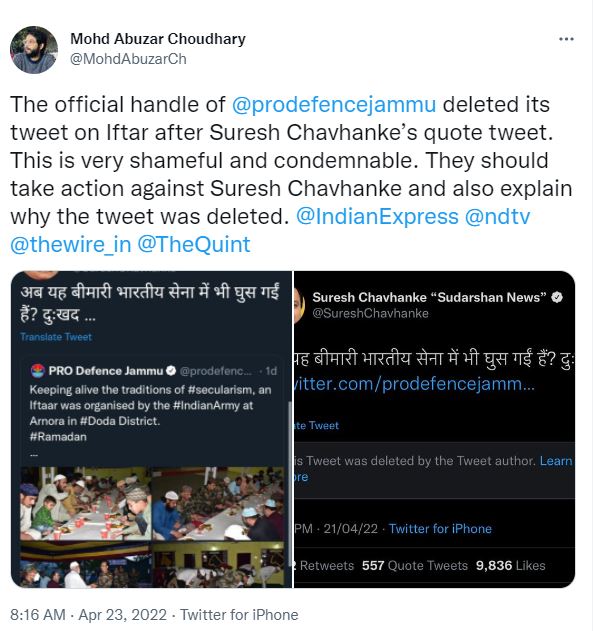Click the twitter.com/prodefencejamm link

414,384
